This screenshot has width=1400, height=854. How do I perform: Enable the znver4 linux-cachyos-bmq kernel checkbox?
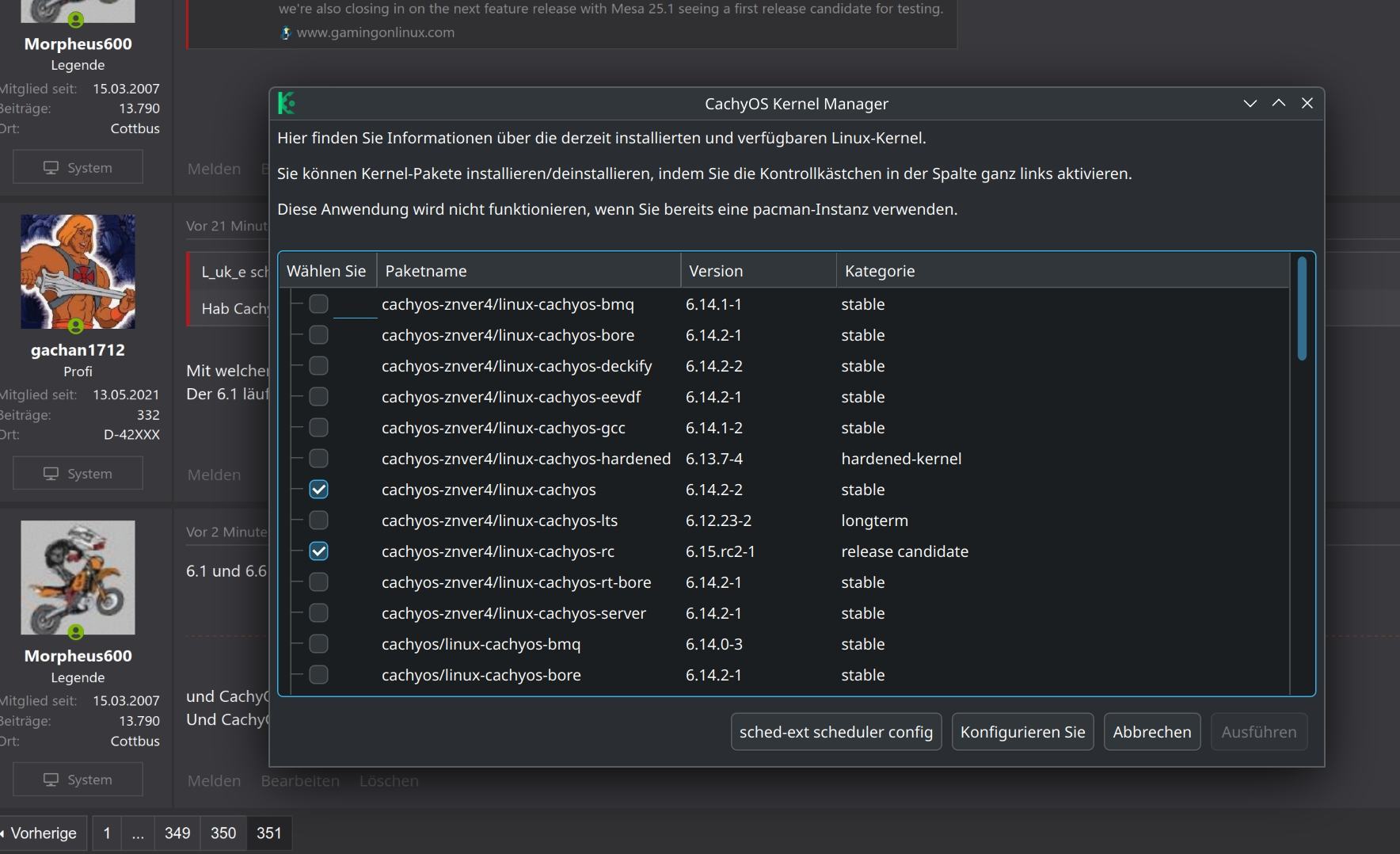318,303
